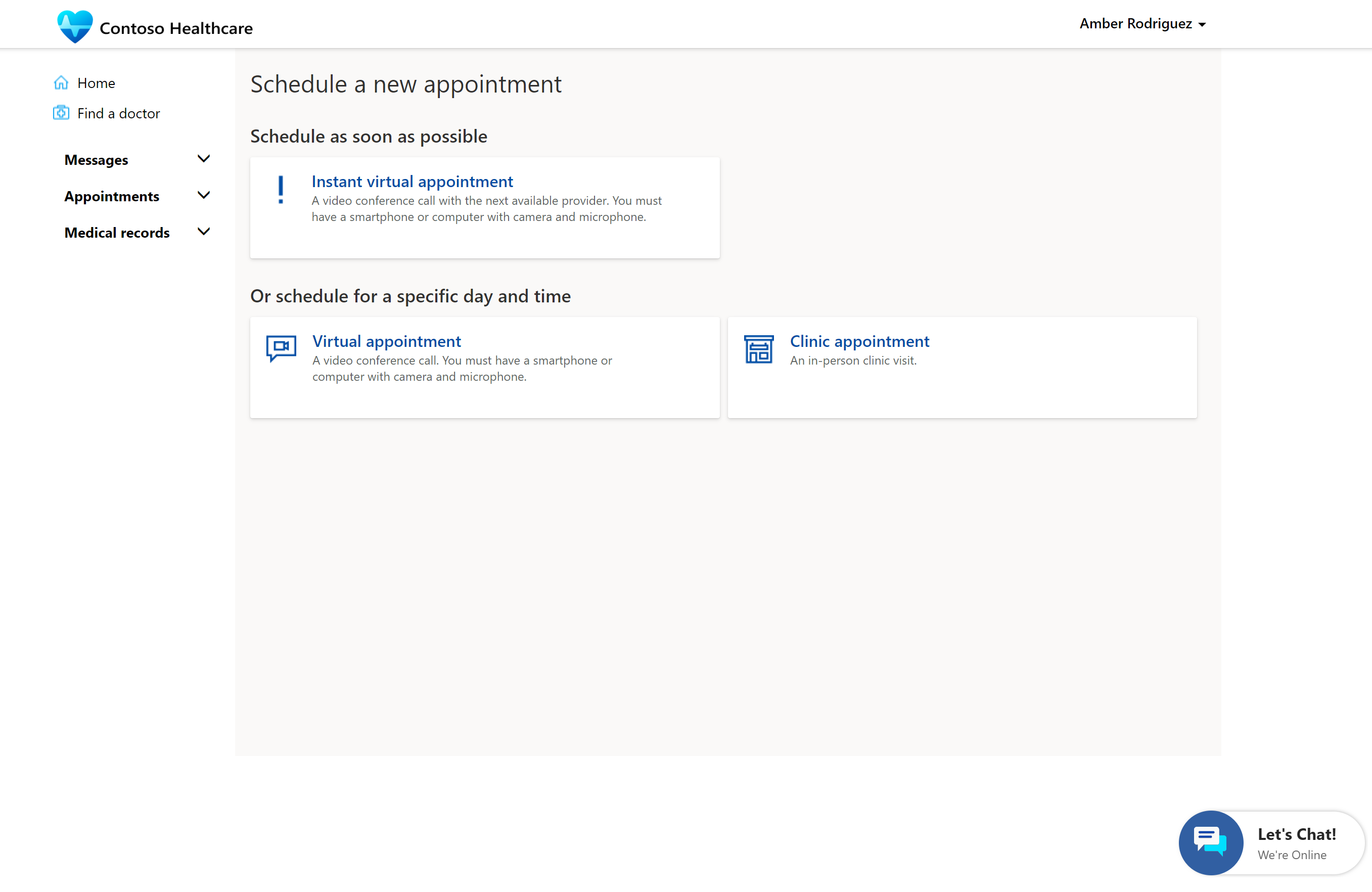This screenshot has height=892, width=1372.
Task: Click the Let's Chat message bubble icon
Action: (1210, 840)
